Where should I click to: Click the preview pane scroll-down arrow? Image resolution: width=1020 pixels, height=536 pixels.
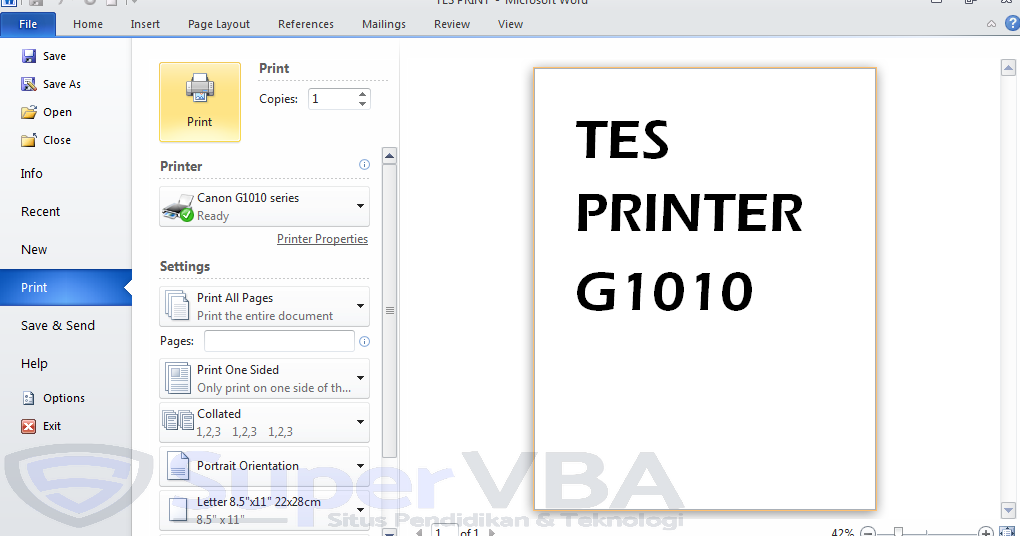coord(1008,510)
